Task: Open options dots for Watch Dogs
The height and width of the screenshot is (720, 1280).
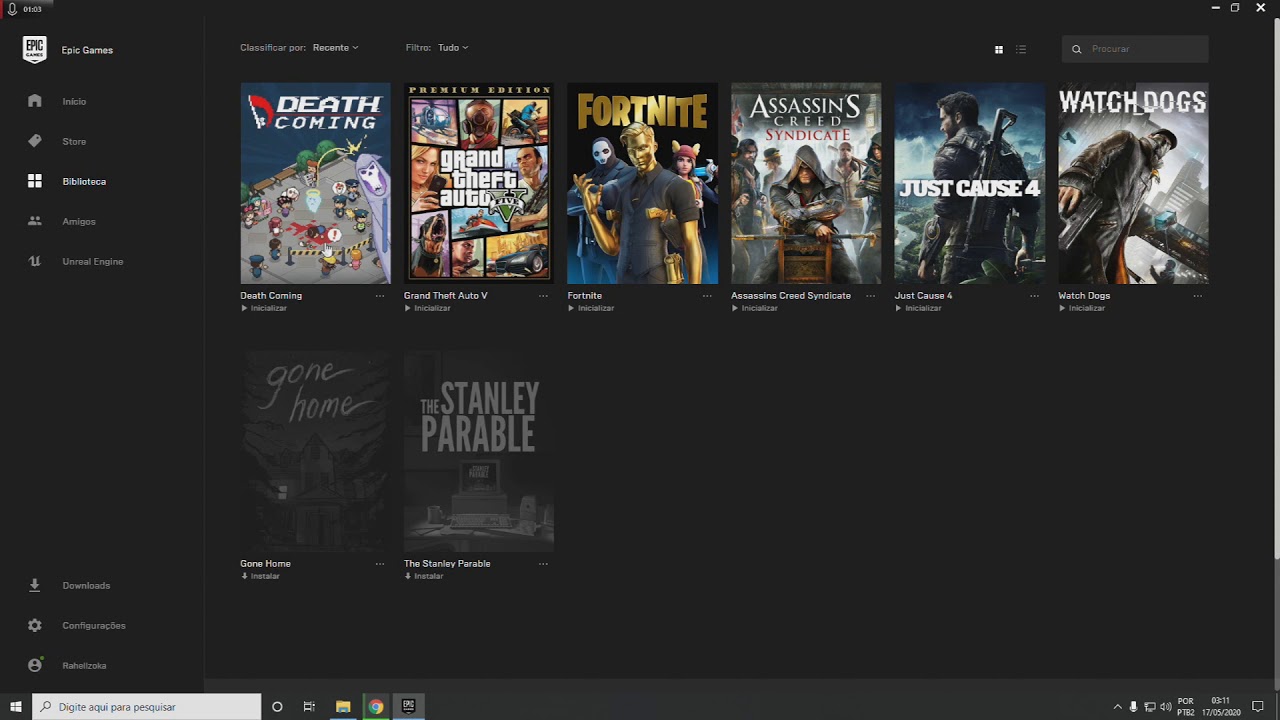Action: (x=1197, y=296)
